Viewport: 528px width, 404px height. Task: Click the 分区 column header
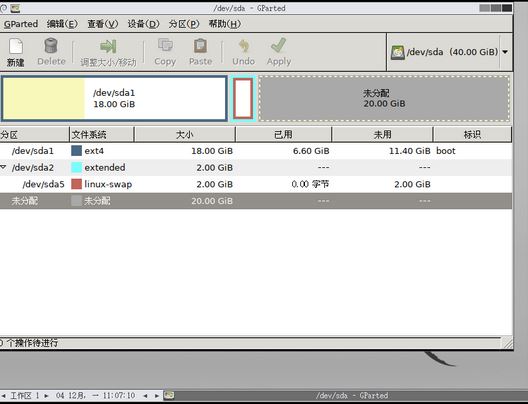(x=34, y=135)
